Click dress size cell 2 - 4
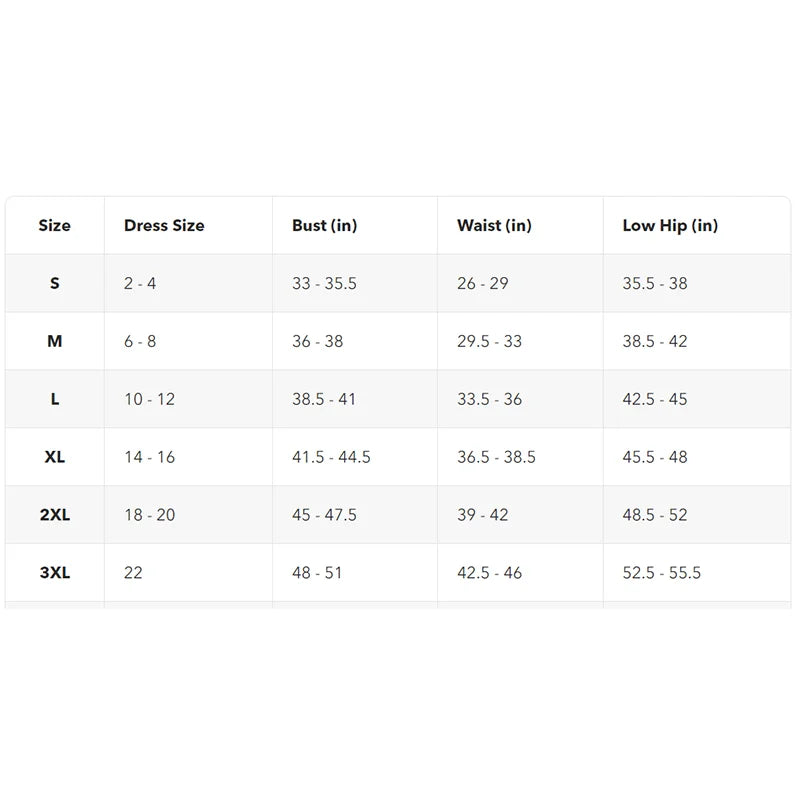 140,284
